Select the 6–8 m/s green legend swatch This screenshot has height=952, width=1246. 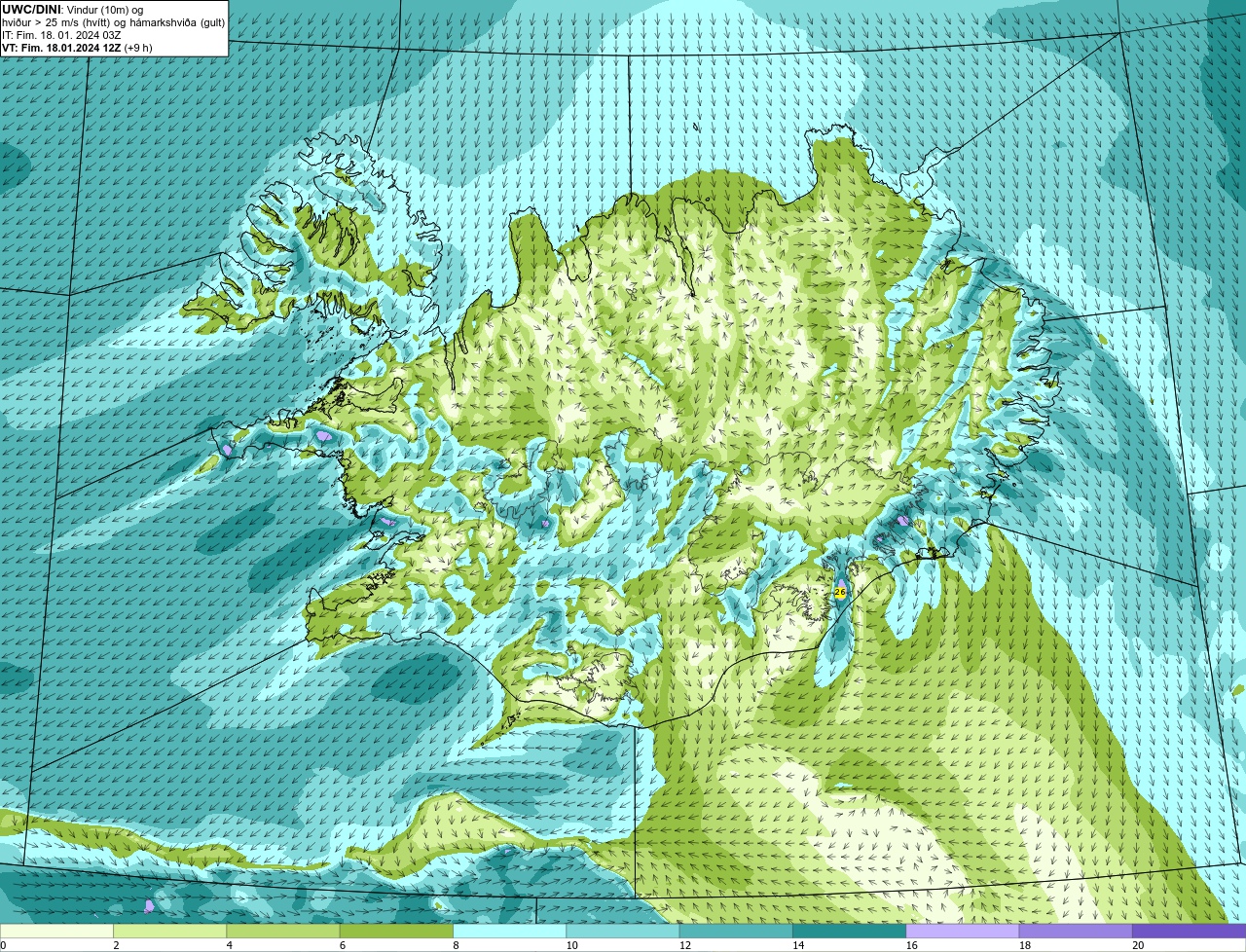397,932
